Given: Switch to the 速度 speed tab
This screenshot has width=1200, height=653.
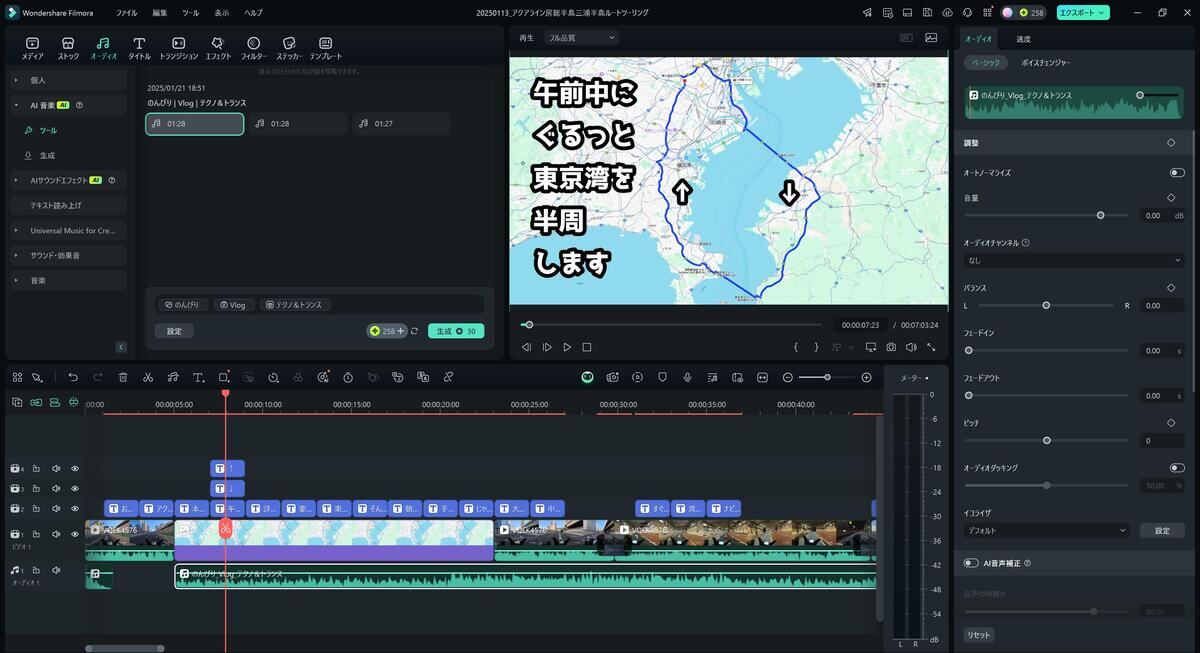Looking at the screenshot, I should 1023,39.
